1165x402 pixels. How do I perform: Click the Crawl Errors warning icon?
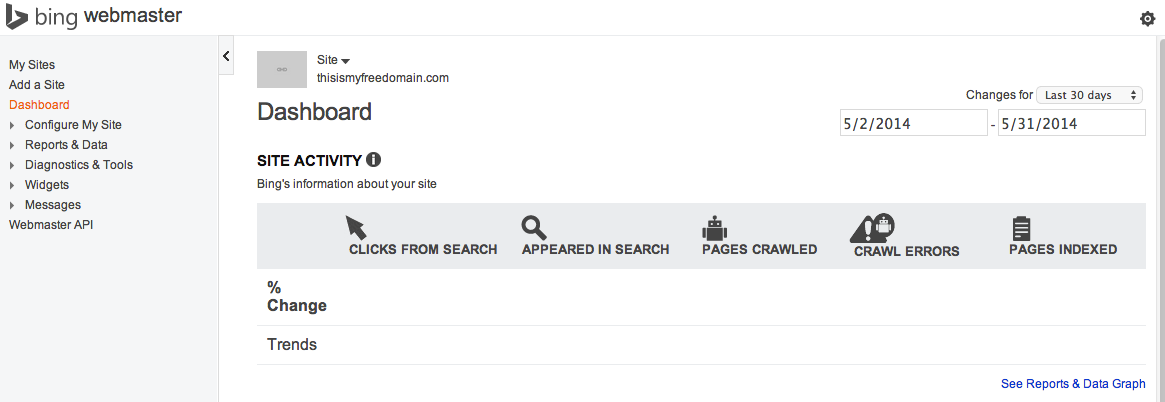coord(872,228)
